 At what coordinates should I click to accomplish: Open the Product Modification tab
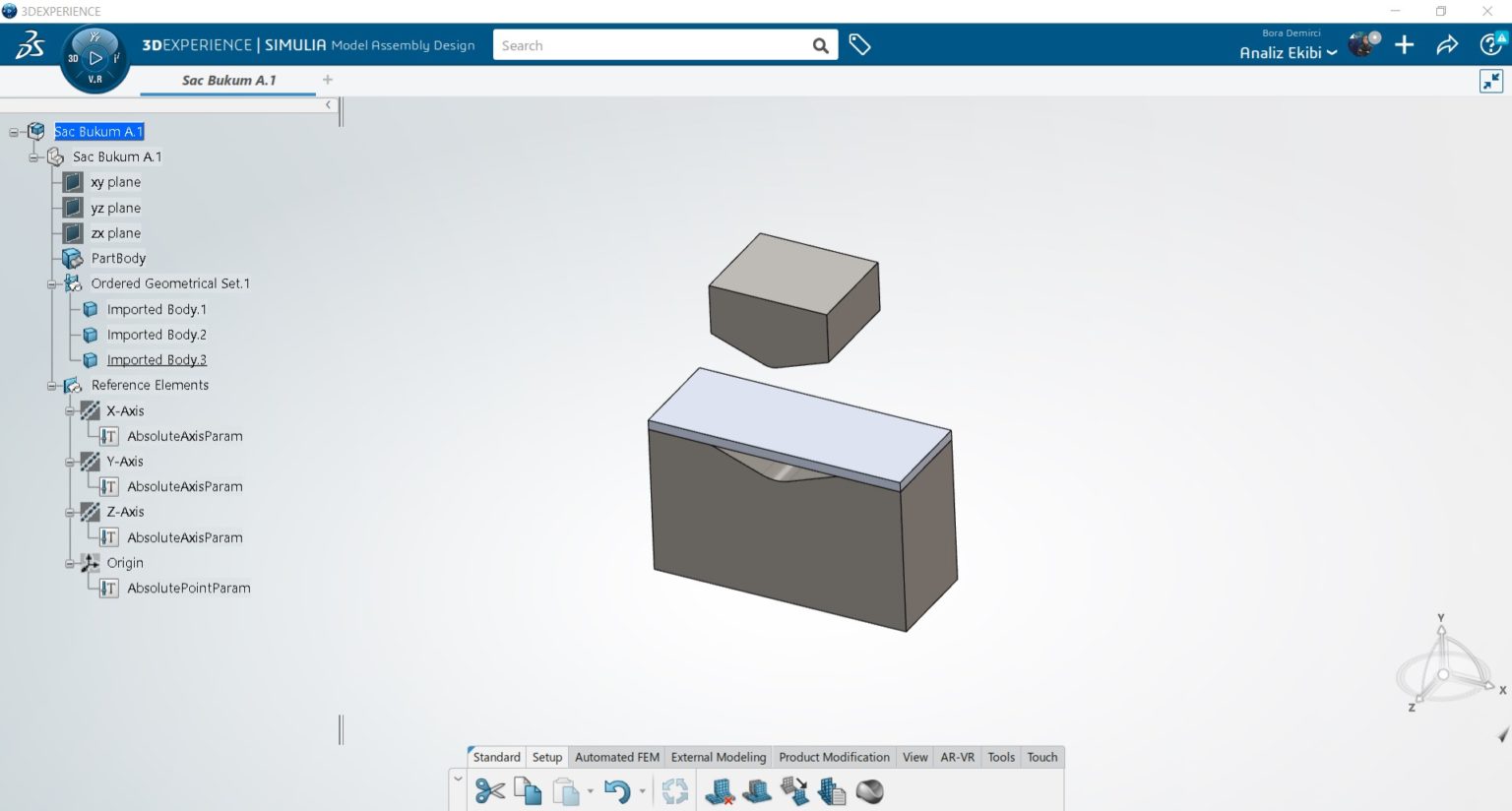833,757
